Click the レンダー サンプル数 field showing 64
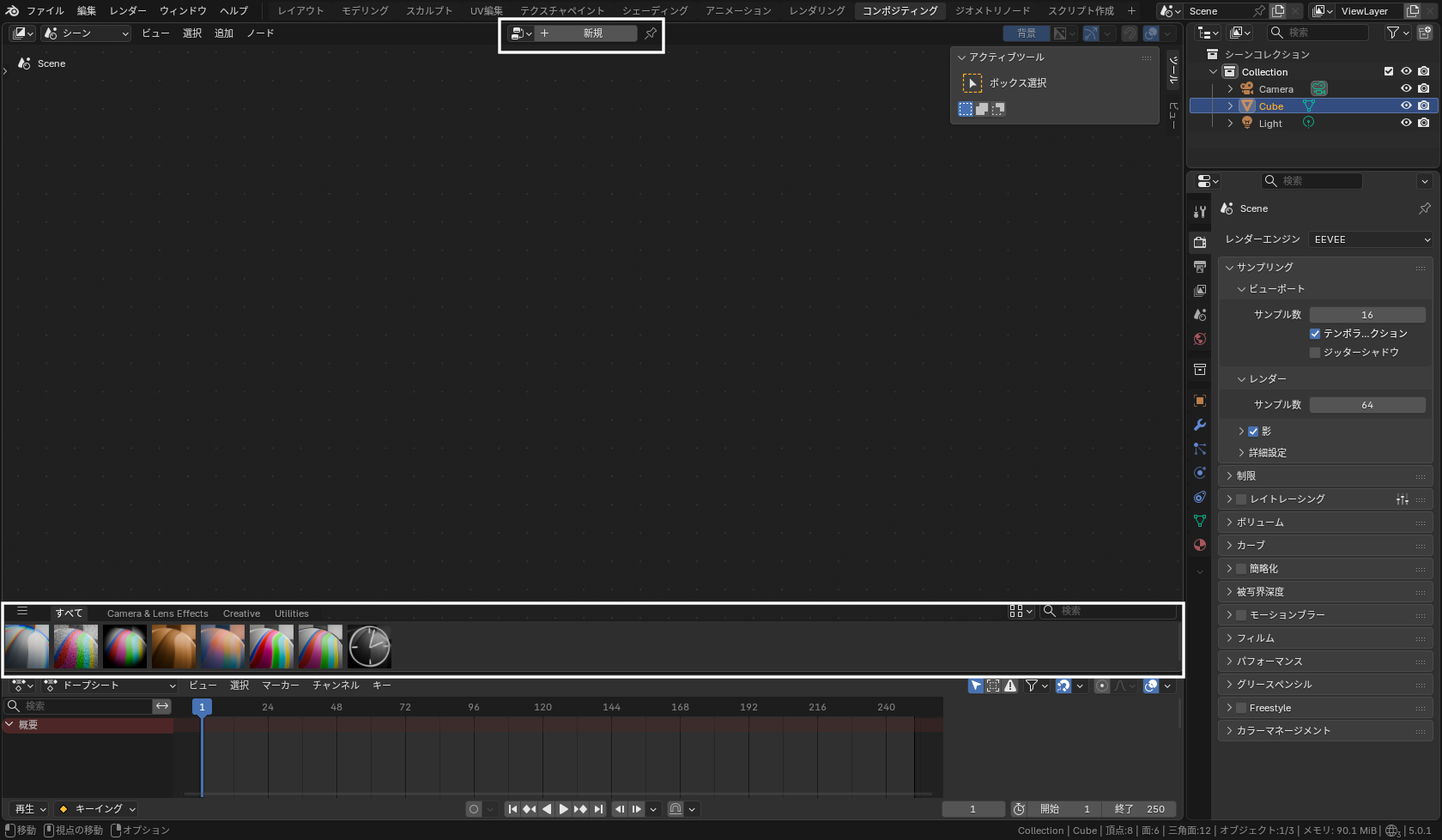The image size is (1442, 840). [1367, 405]
